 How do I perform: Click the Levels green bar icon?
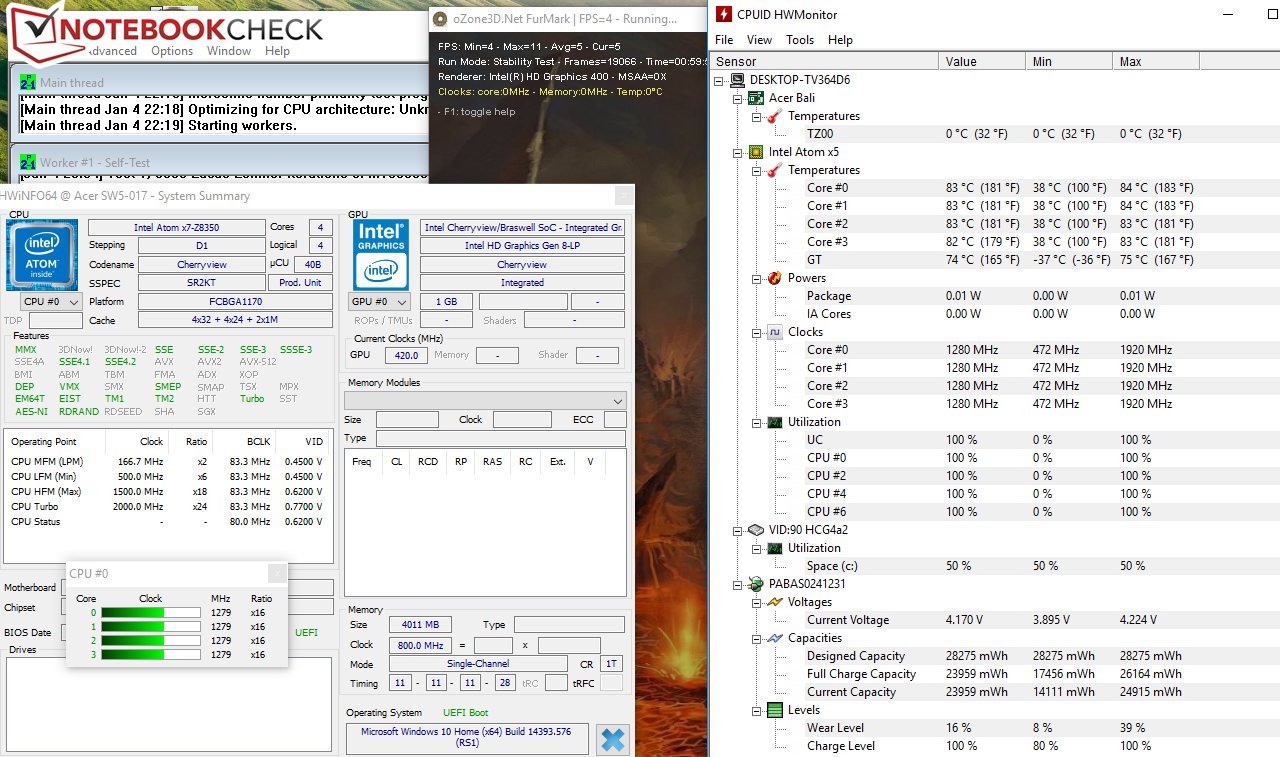(x=775, y=710)
